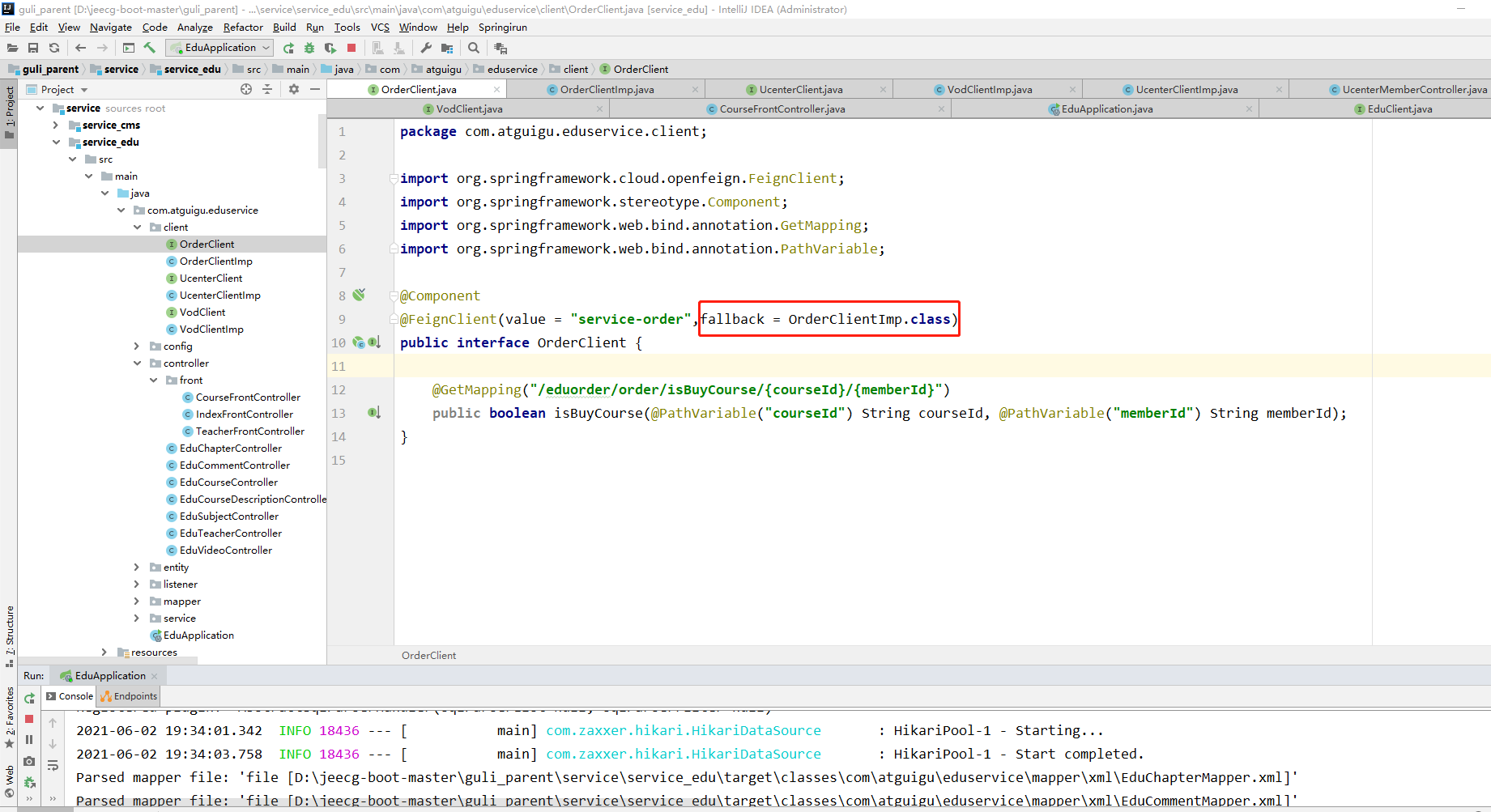The image size is (1491, 812).
Task: Switch to the Endpoints tab in Run panel
Action: coord(128,696)
